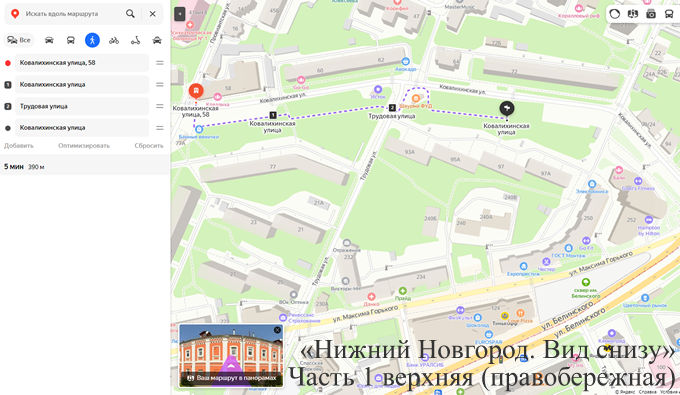The height and width of the screenshot is (395, 680).
Task: Toggle the walking route mode
Action: click(x=92, y=40)
